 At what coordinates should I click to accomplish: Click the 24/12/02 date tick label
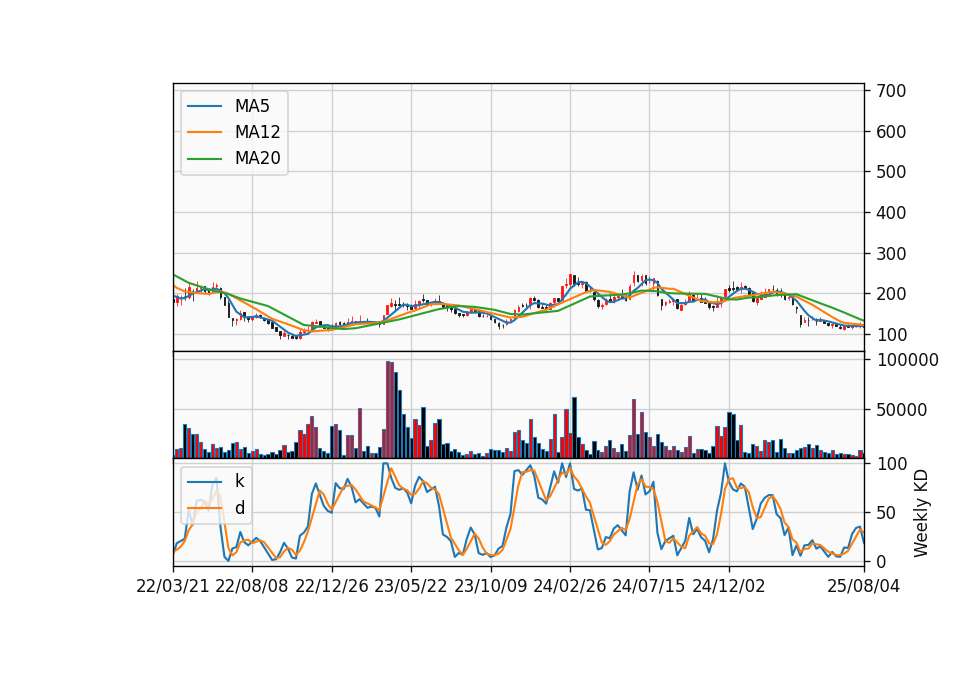729,586
